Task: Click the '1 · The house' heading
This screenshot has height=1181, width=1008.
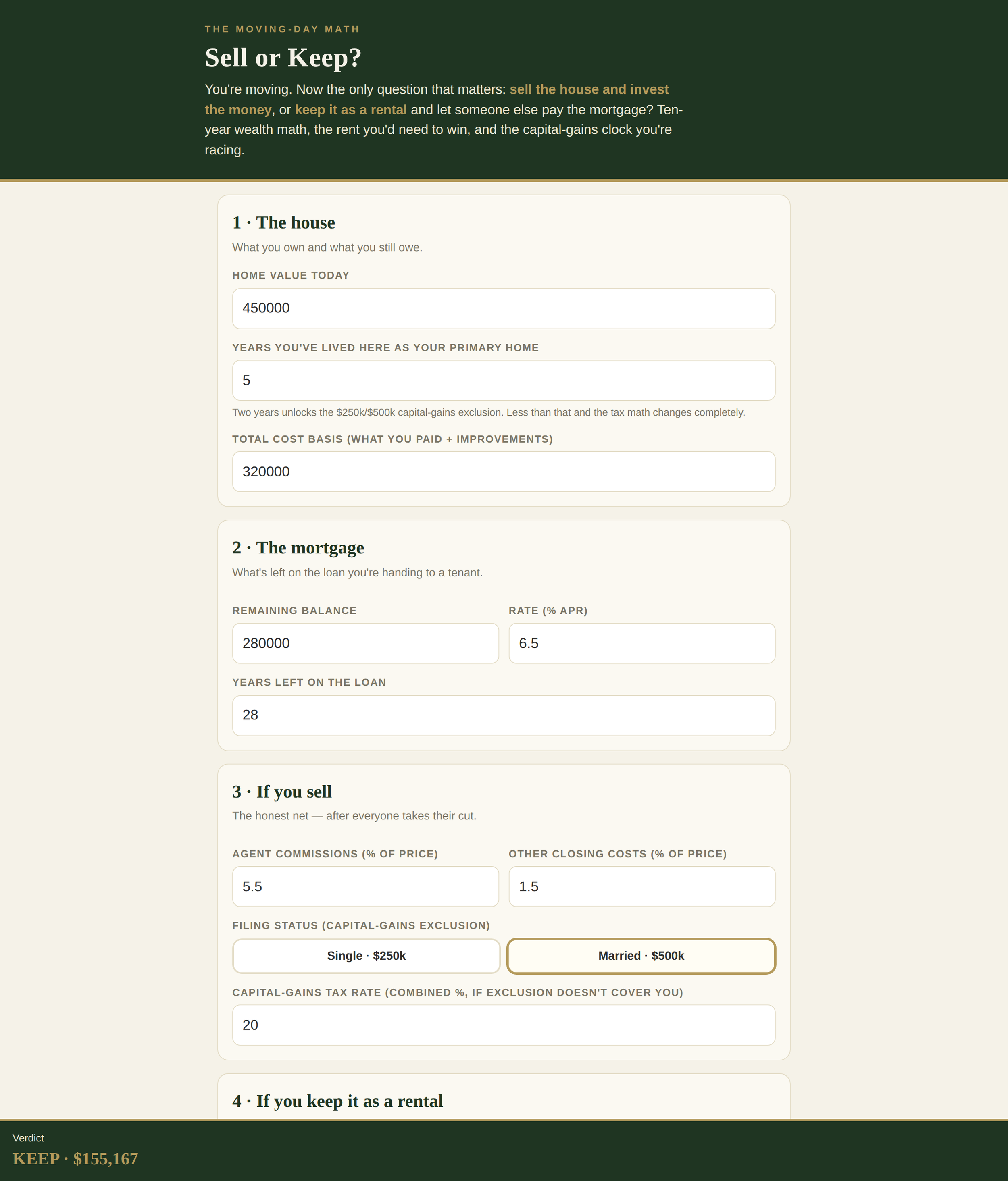Action: coord(283,222)
